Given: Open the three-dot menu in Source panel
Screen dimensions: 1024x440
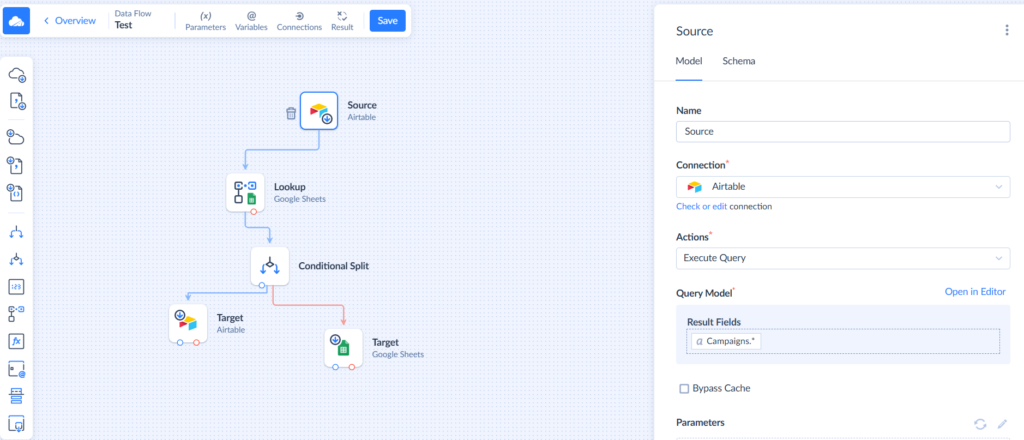Looking at the screenshot, I should (1006, 30).
